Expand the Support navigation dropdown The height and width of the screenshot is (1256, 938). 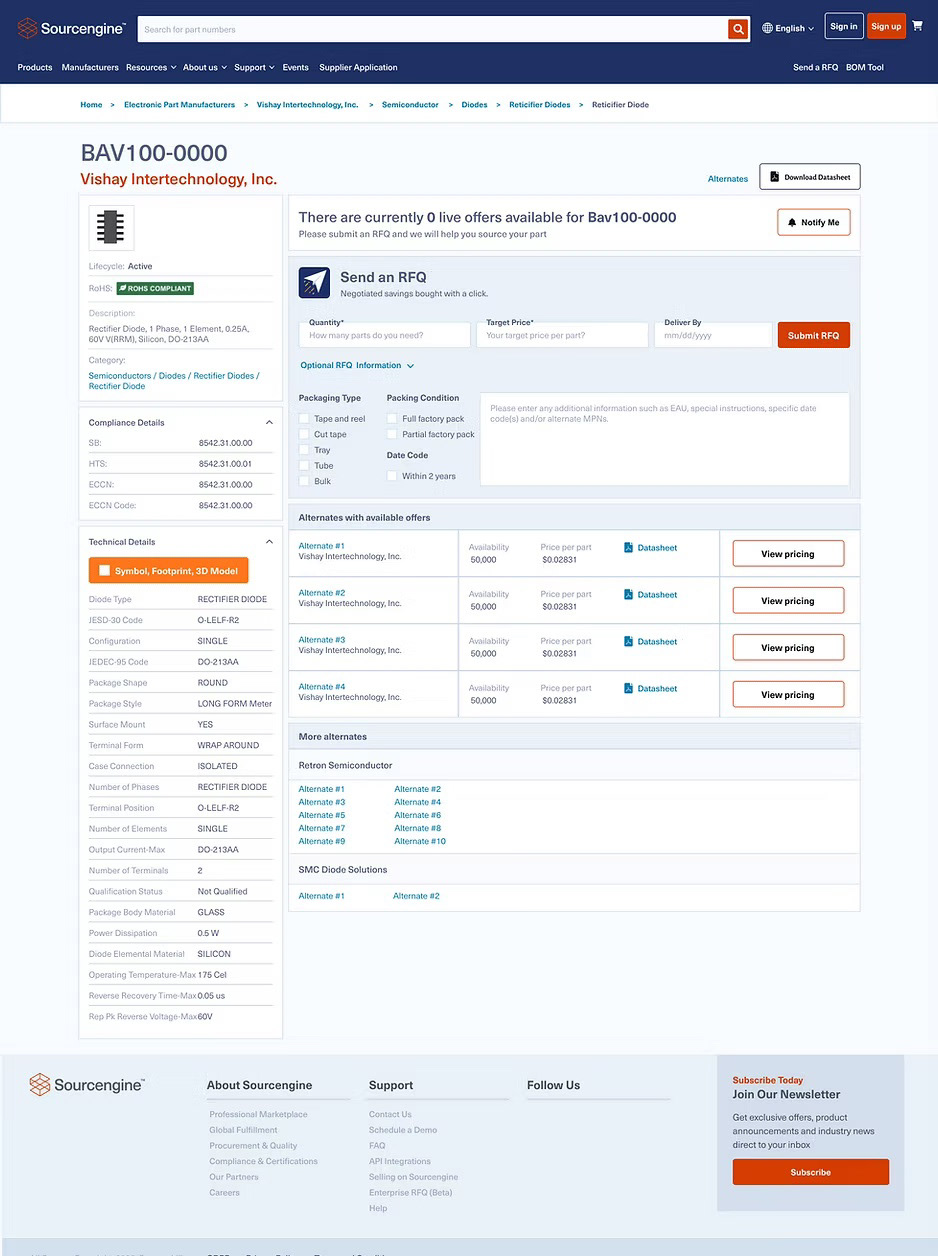coord(255,67)
